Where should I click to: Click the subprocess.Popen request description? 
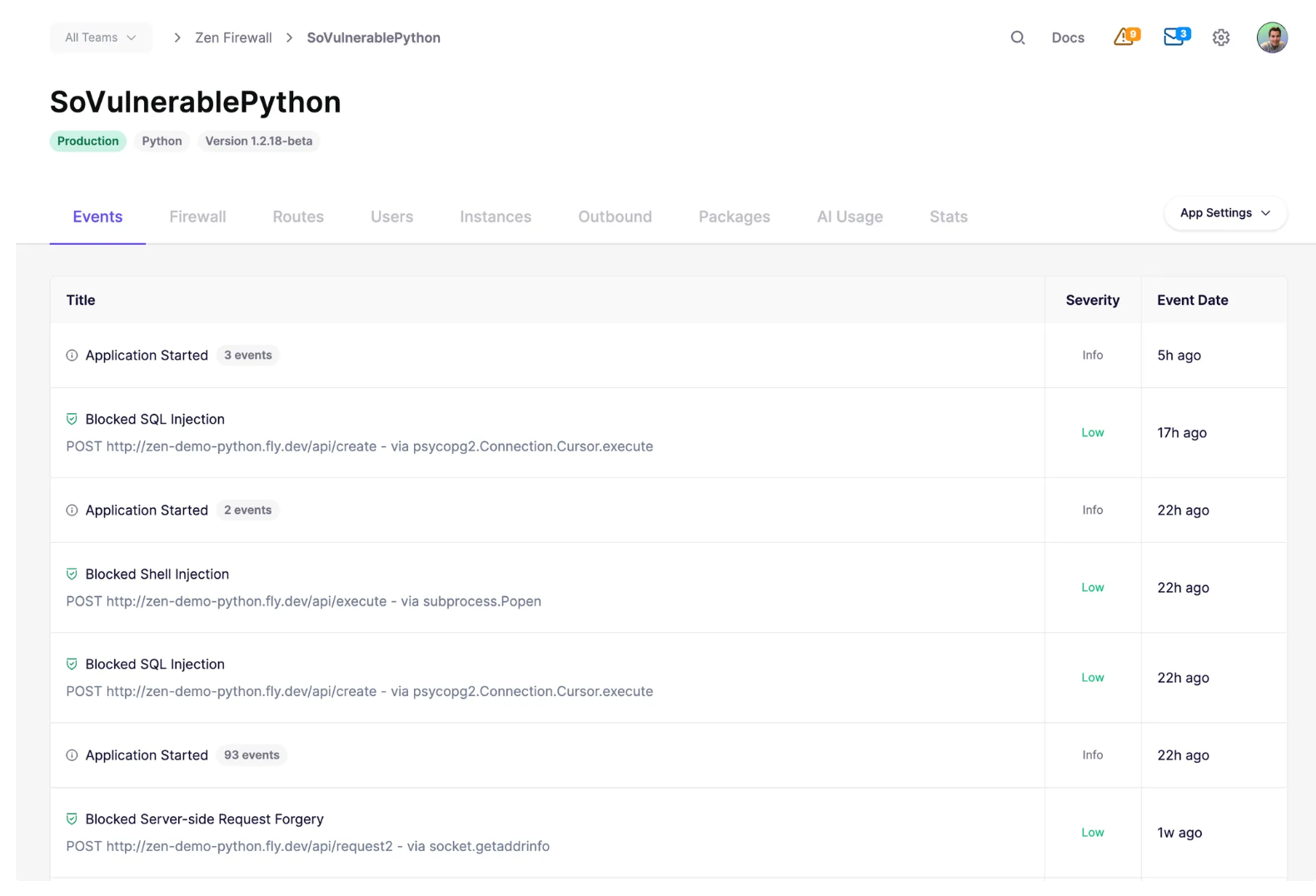point(303,601)
